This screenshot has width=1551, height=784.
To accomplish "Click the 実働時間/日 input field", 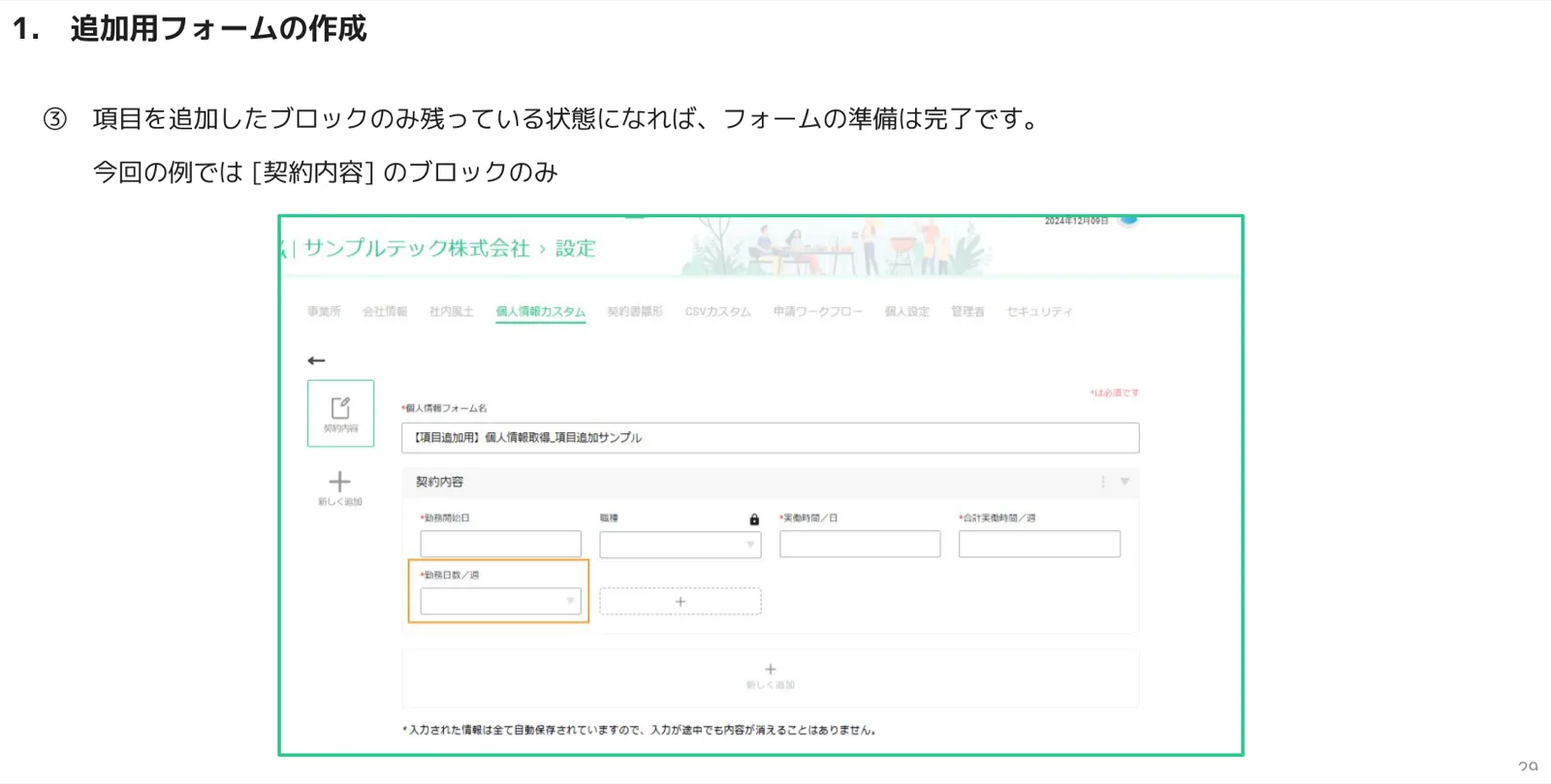I will pos(860,545).
